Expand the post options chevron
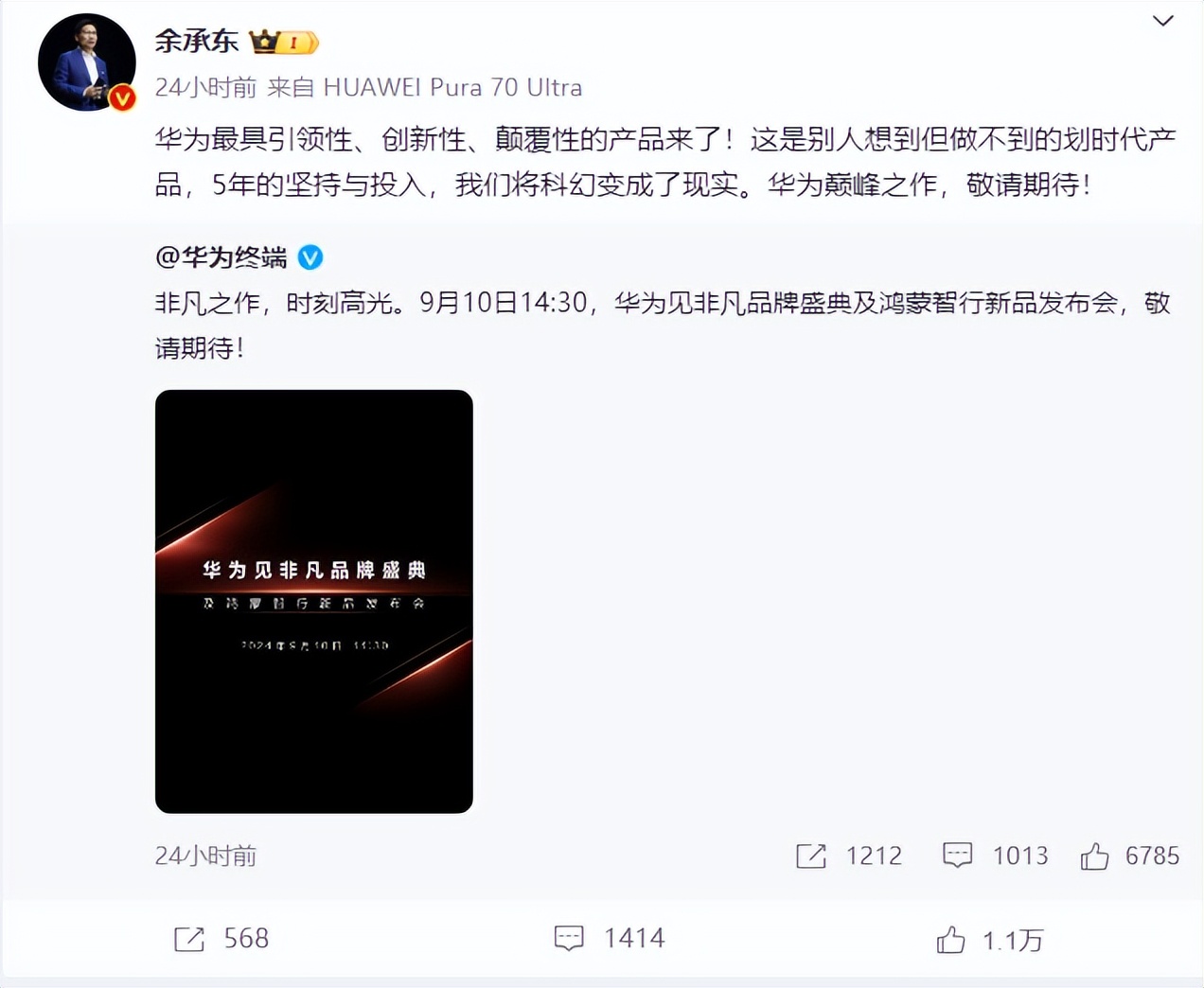The width and height of the screenshot is (1204, 988). [x=1162, y=21]
